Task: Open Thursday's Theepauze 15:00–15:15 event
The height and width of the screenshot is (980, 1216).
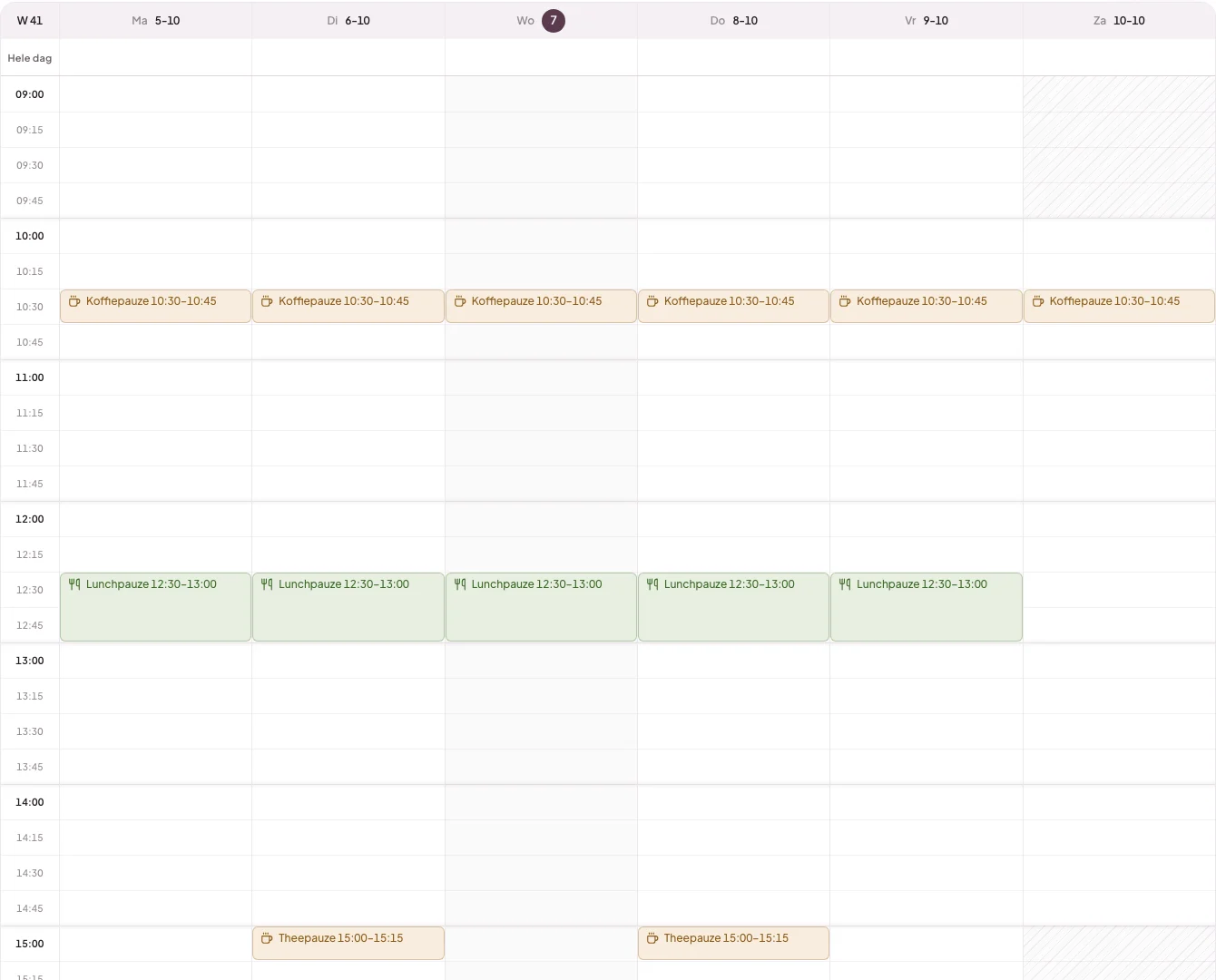Action: [x=733, y=943]
